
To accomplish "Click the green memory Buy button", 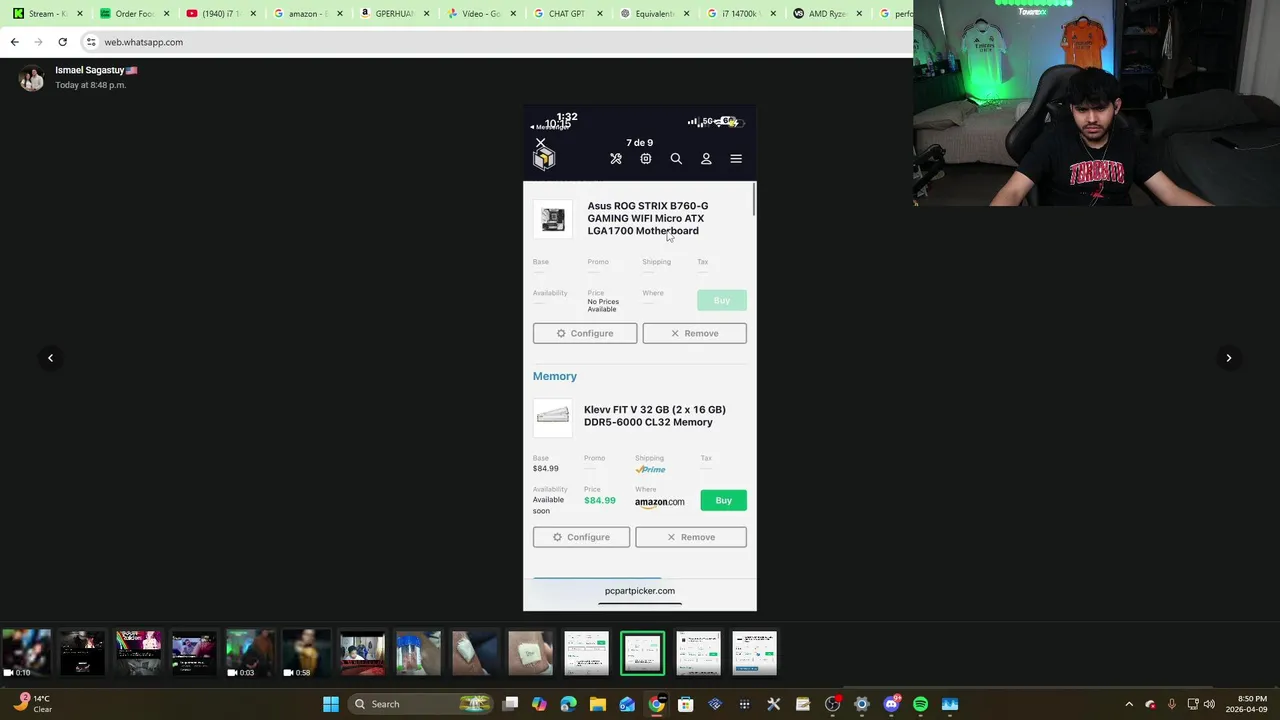I will coord(723,500).
